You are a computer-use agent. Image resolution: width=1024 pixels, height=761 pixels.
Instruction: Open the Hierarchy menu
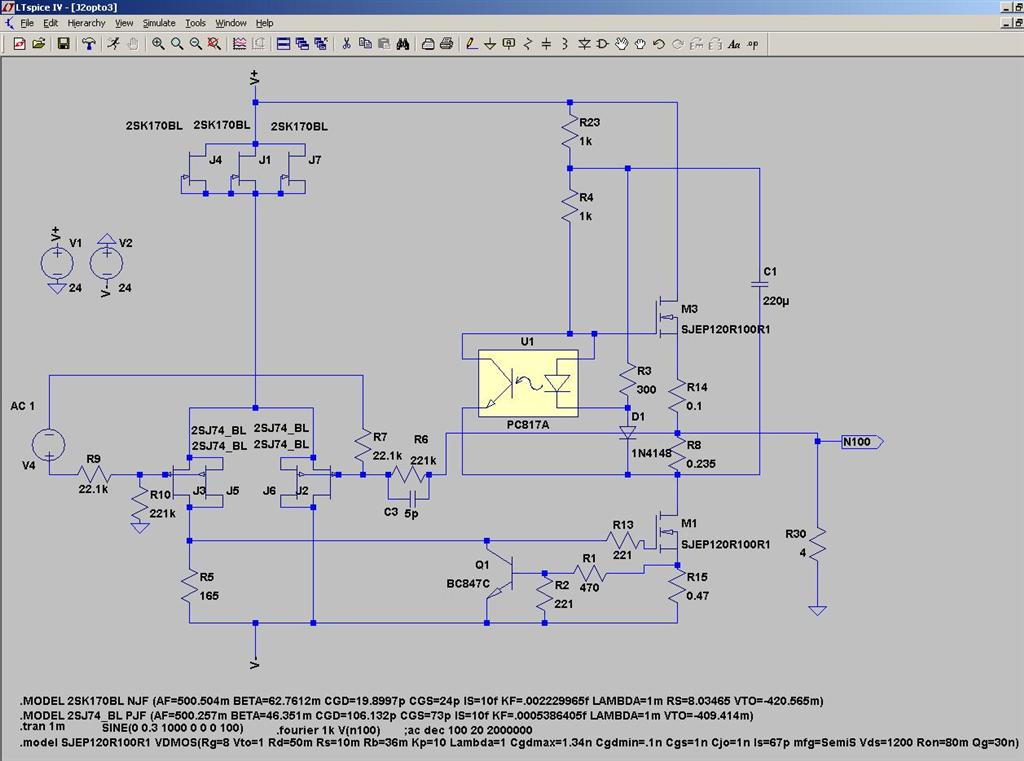pyautogui.click(x=86, y=23)
